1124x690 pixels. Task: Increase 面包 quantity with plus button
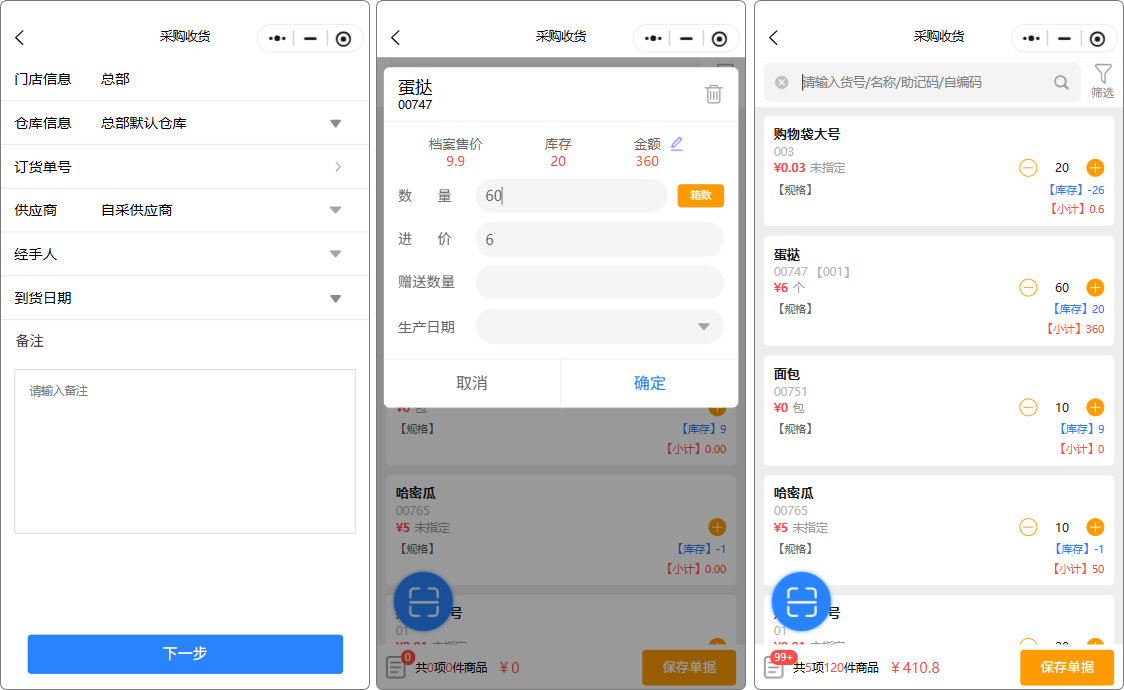click(x=1095, y=407)
